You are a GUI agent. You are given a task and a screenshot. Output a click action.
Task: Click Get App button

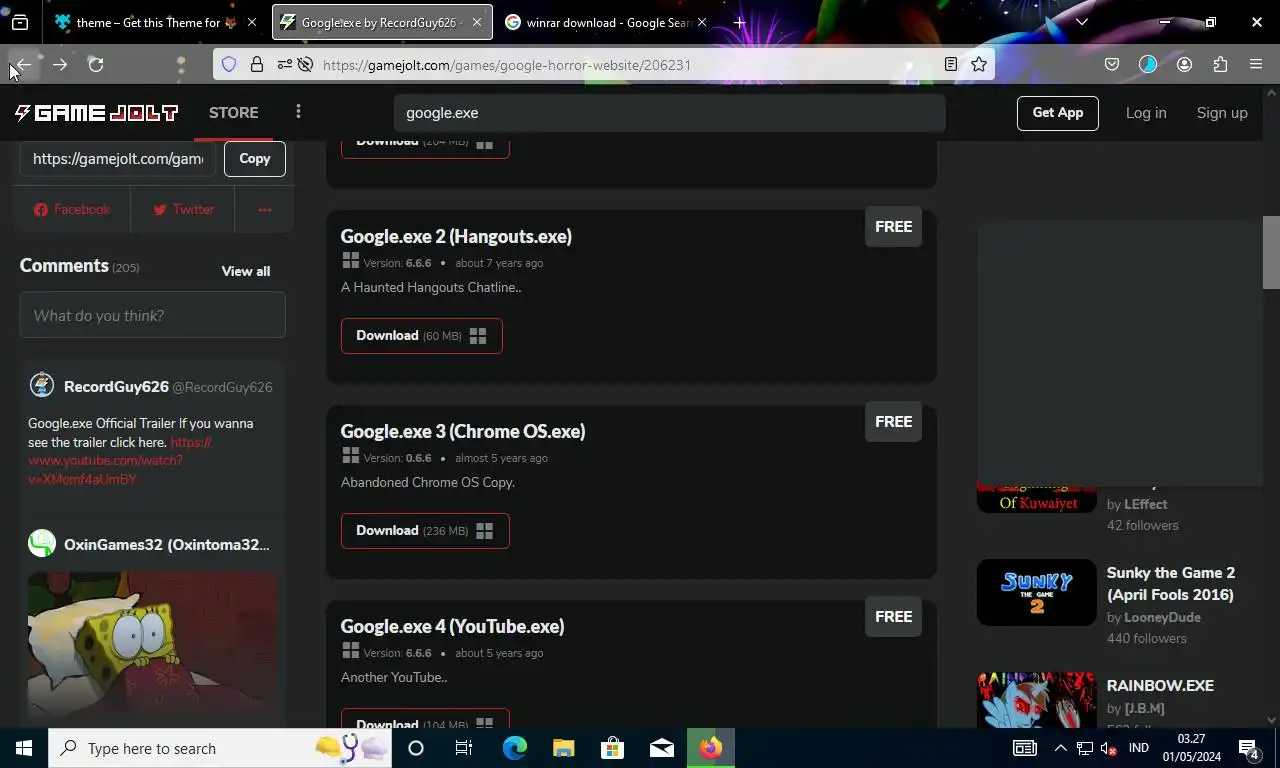(x=1058, y=113)
